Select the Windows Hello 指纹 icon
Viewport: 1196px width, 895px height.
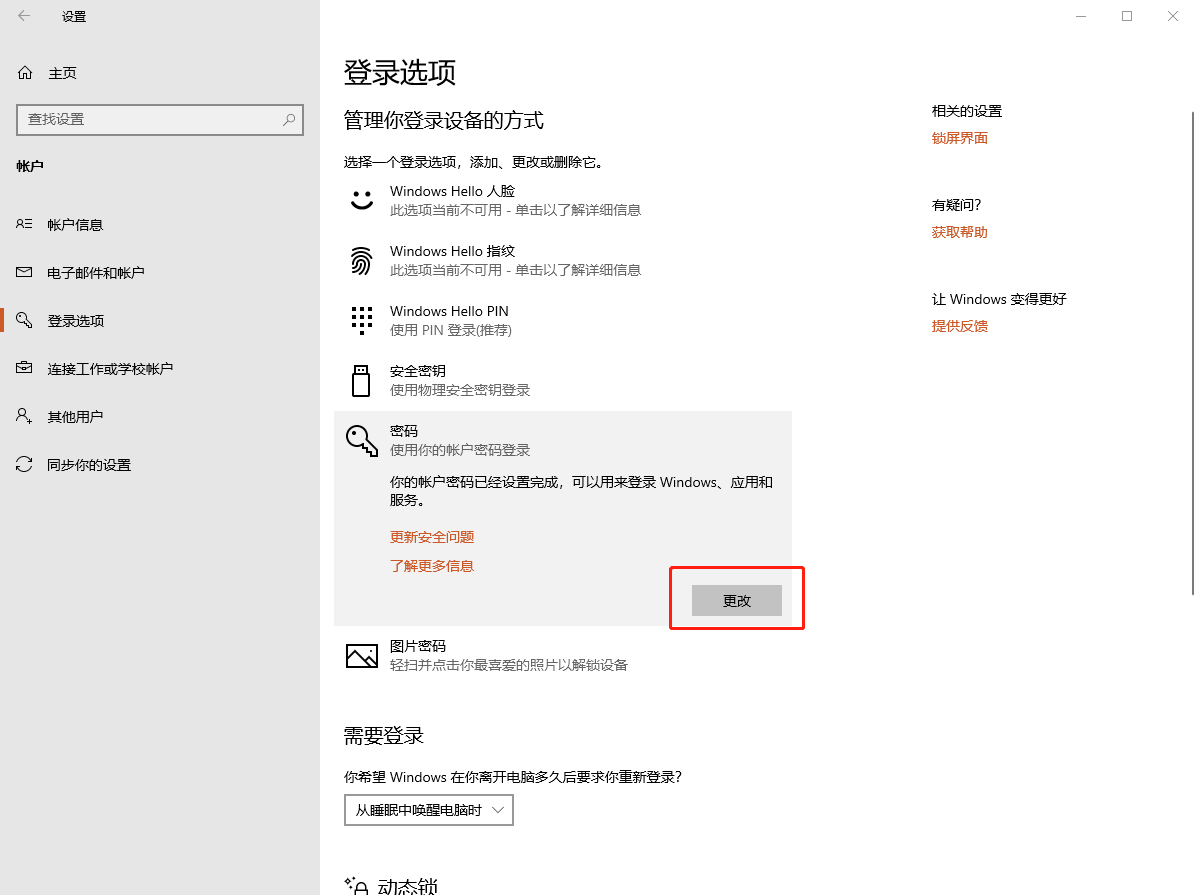coord(361,260)
